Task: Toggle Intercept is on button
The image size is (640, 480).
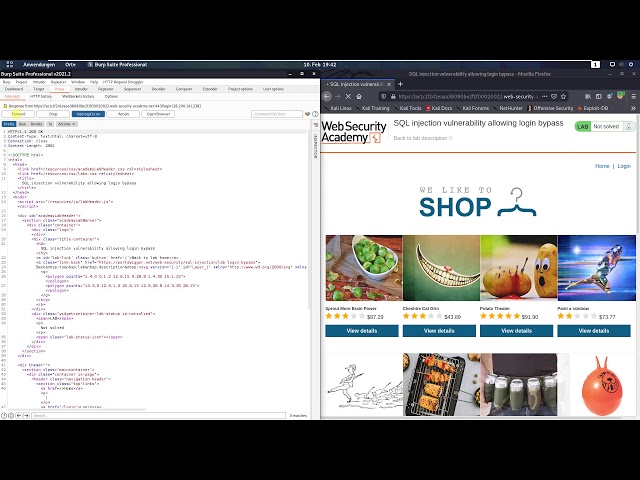Action: coord(88,114)
